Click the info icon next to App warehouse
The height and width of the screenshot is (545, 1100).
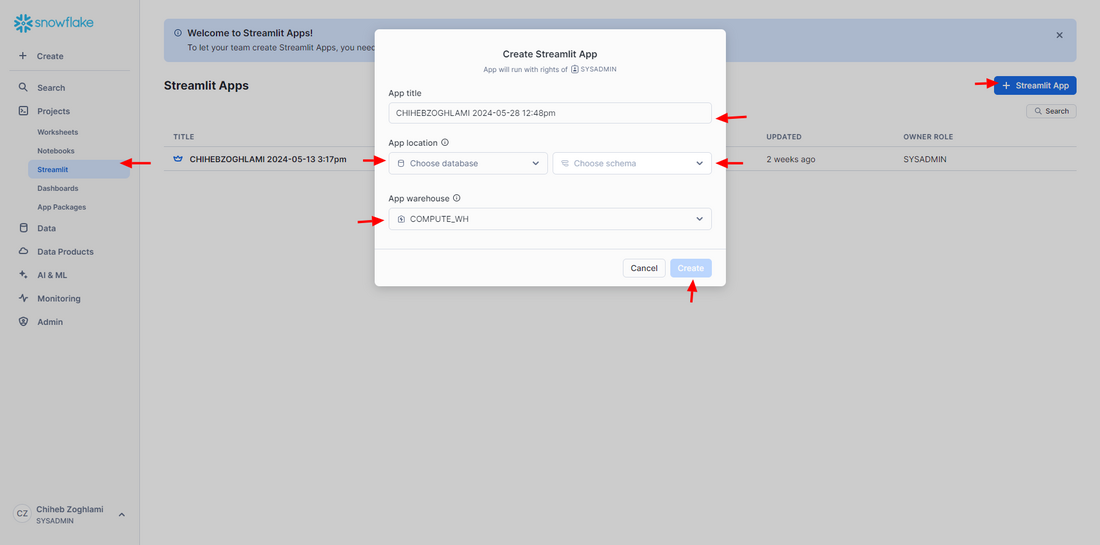point(457,199)
